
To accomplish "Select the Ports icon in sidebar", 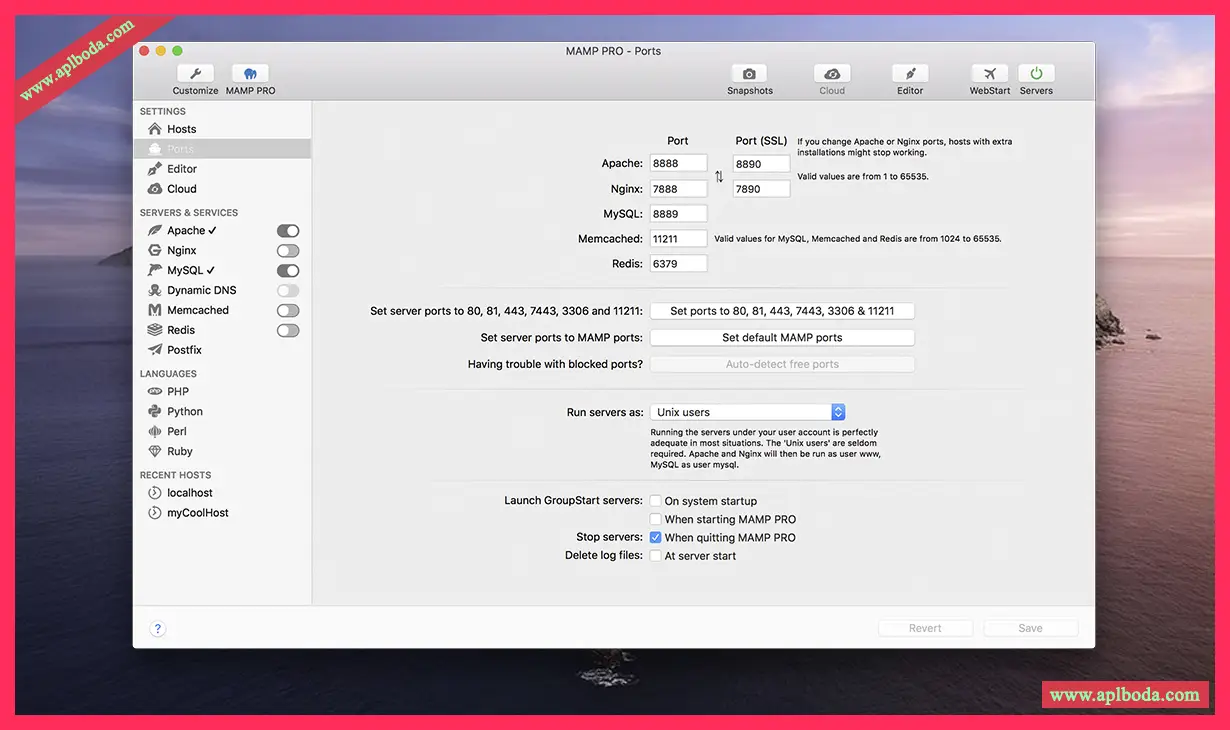I will click(155, 149).
